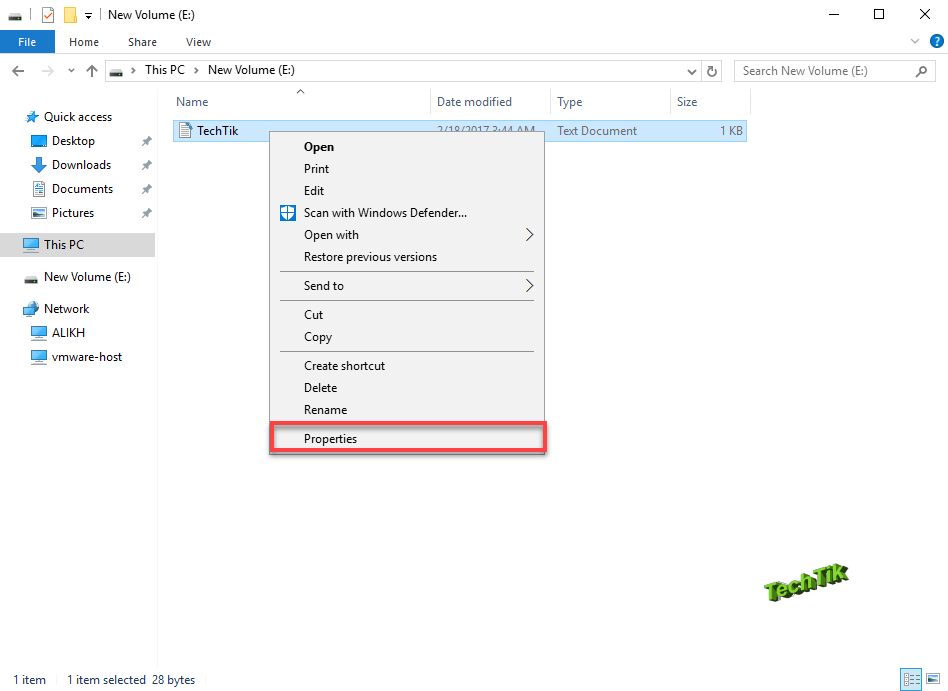
Task: Open the File ribbon tab
Action: click(27, 42)
